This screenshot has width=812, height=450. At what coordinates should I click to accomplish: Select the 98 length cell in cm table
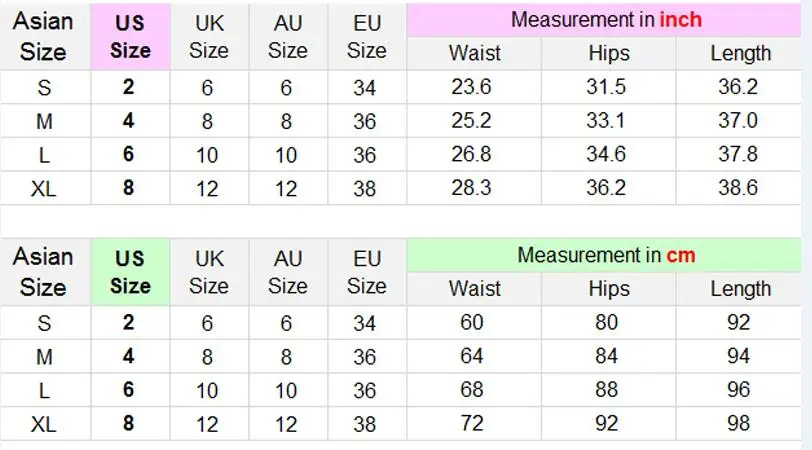[738, 424]
